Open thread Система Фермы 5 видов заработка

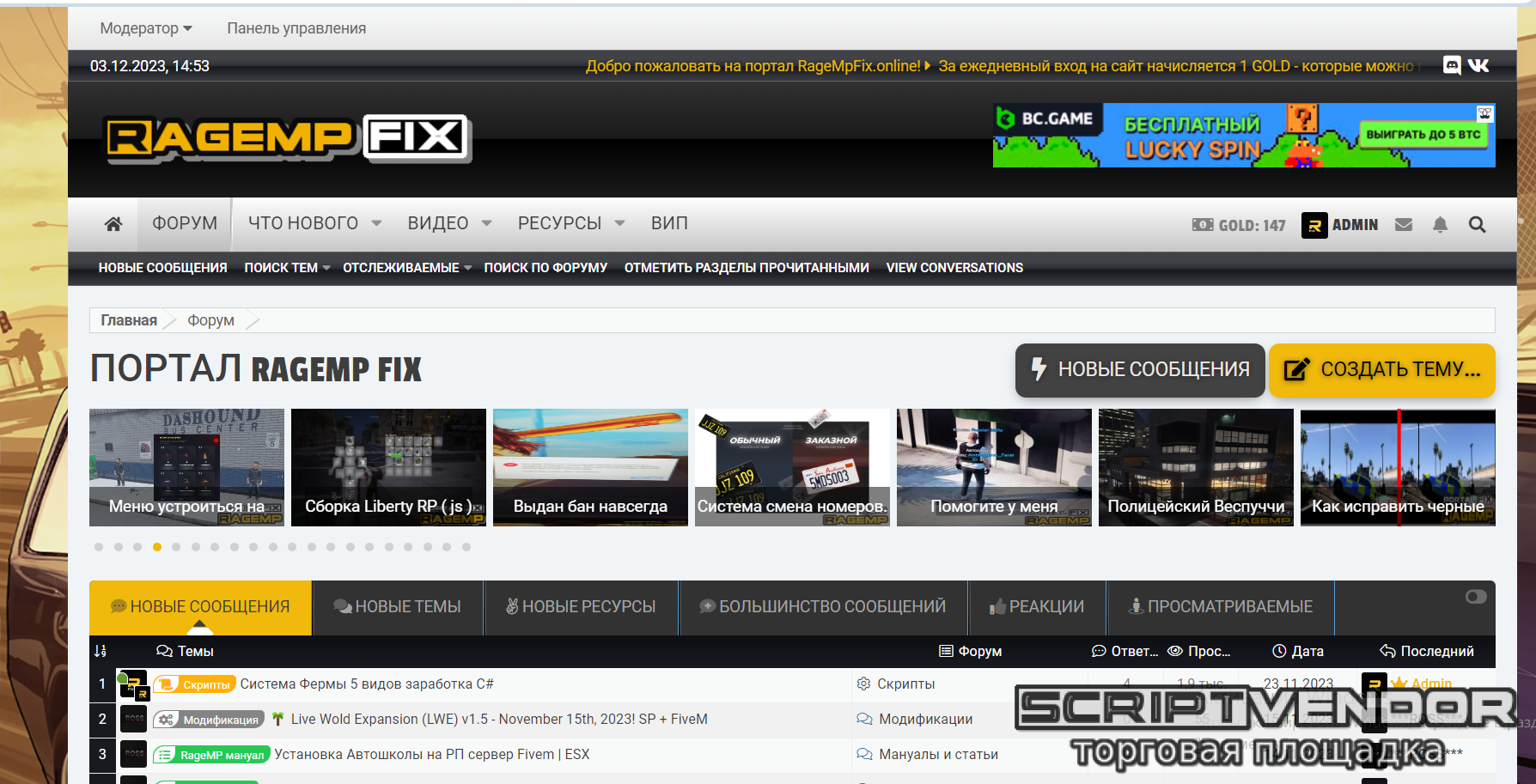pos(367,684)
